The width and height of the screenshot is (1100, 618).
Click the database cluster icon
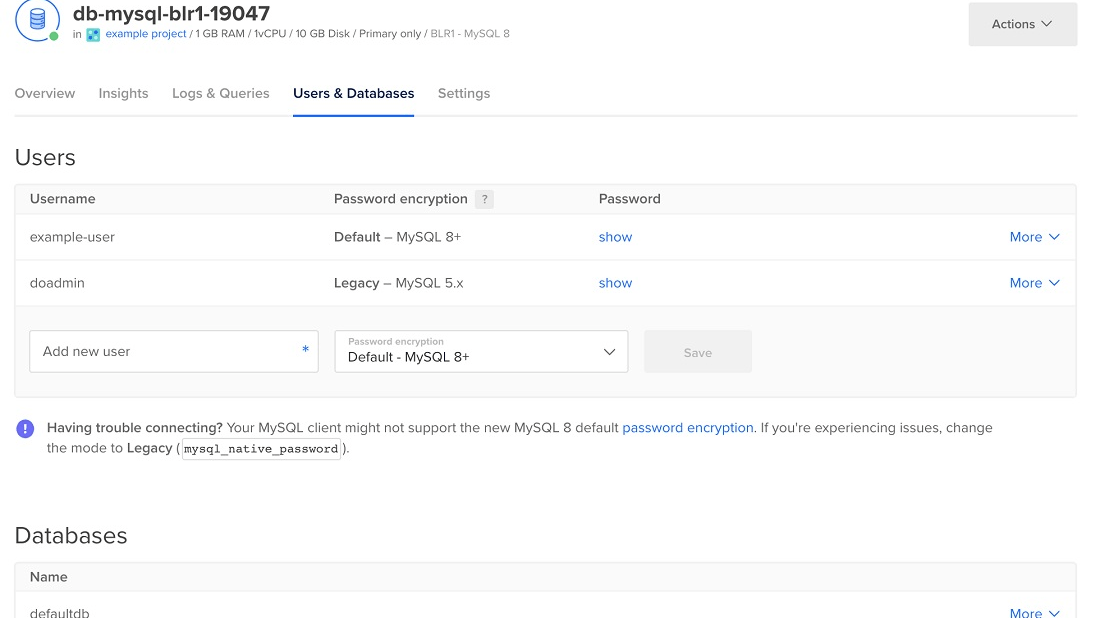tap(37, 20)
